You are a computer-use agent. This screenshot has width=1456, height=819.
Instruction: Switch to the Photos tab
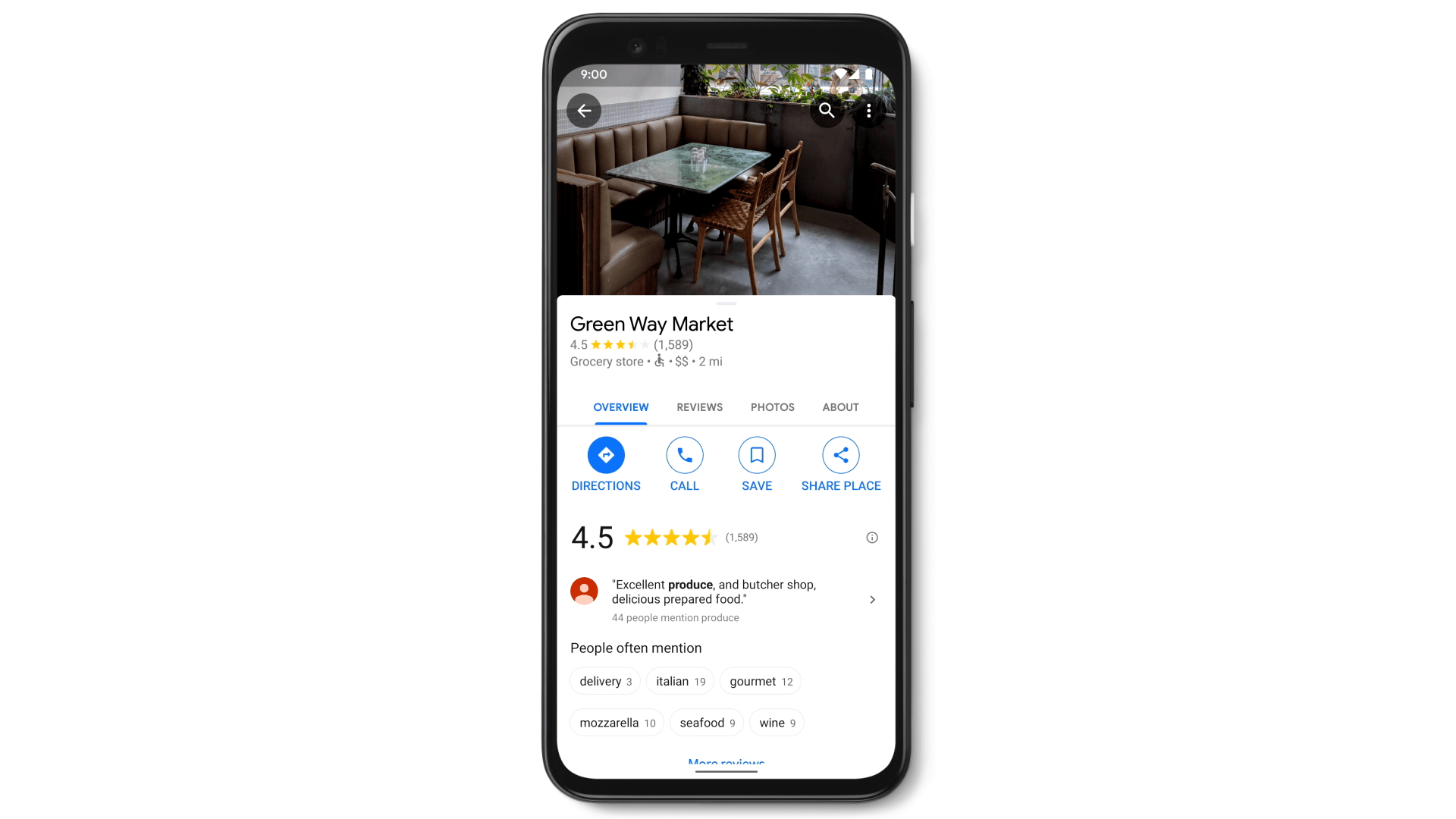pos(773,408)
